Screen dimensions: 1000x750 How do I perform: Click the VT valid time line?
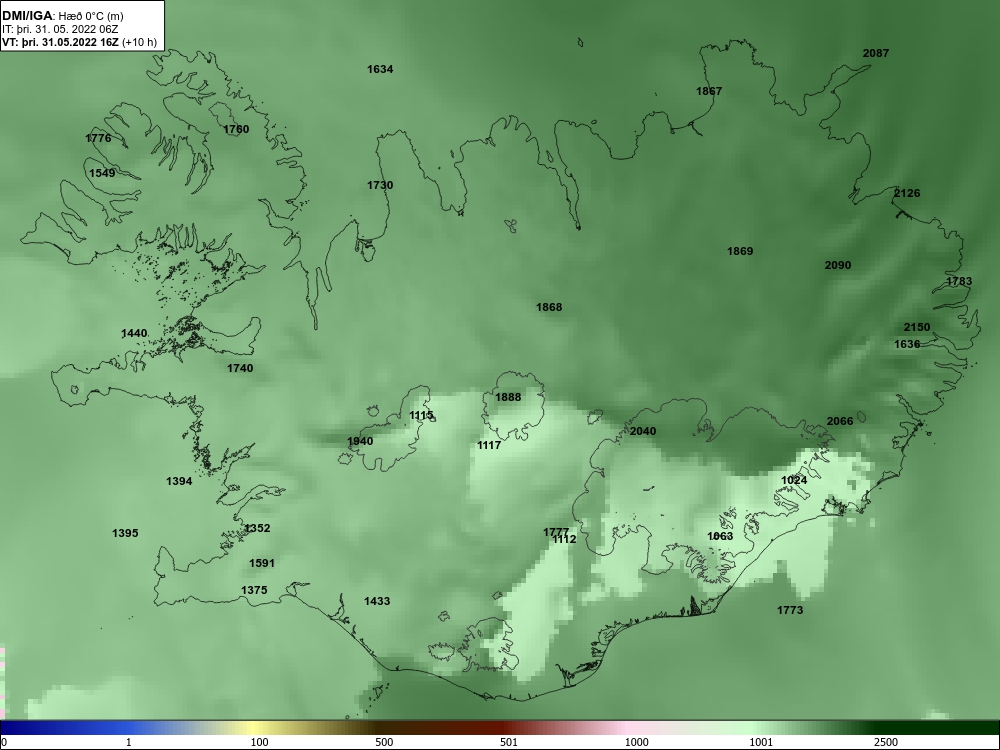[x=79, y=43]
